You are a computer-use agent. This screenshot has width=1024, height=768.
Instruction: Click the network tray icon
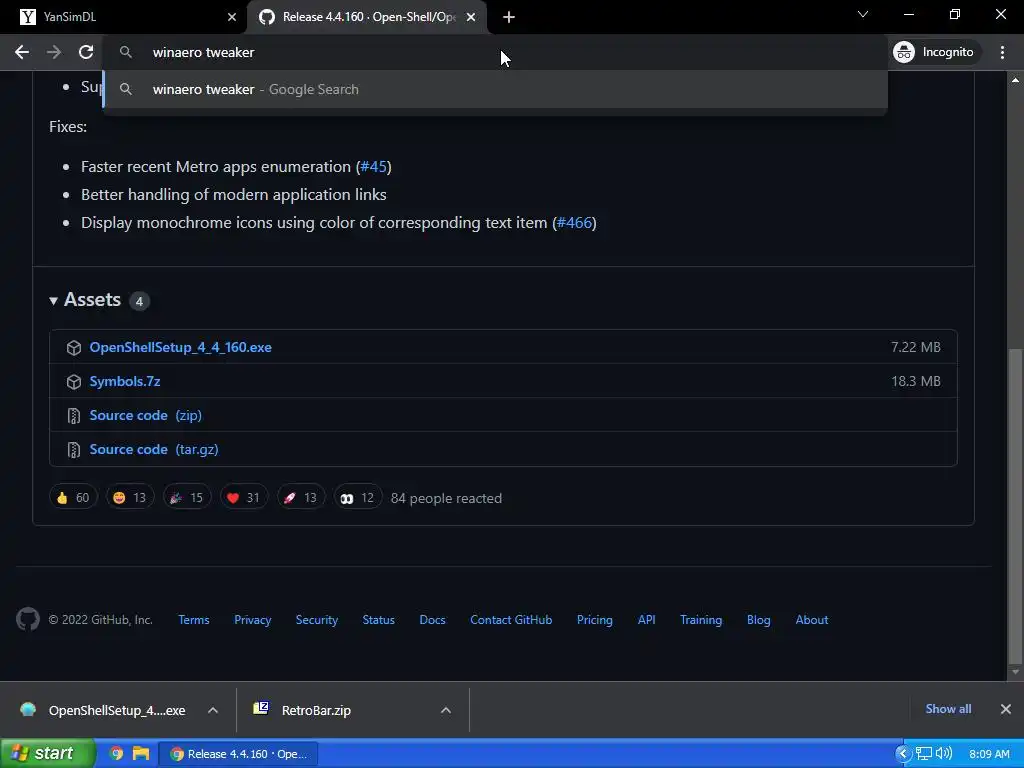tap(923, 754)
